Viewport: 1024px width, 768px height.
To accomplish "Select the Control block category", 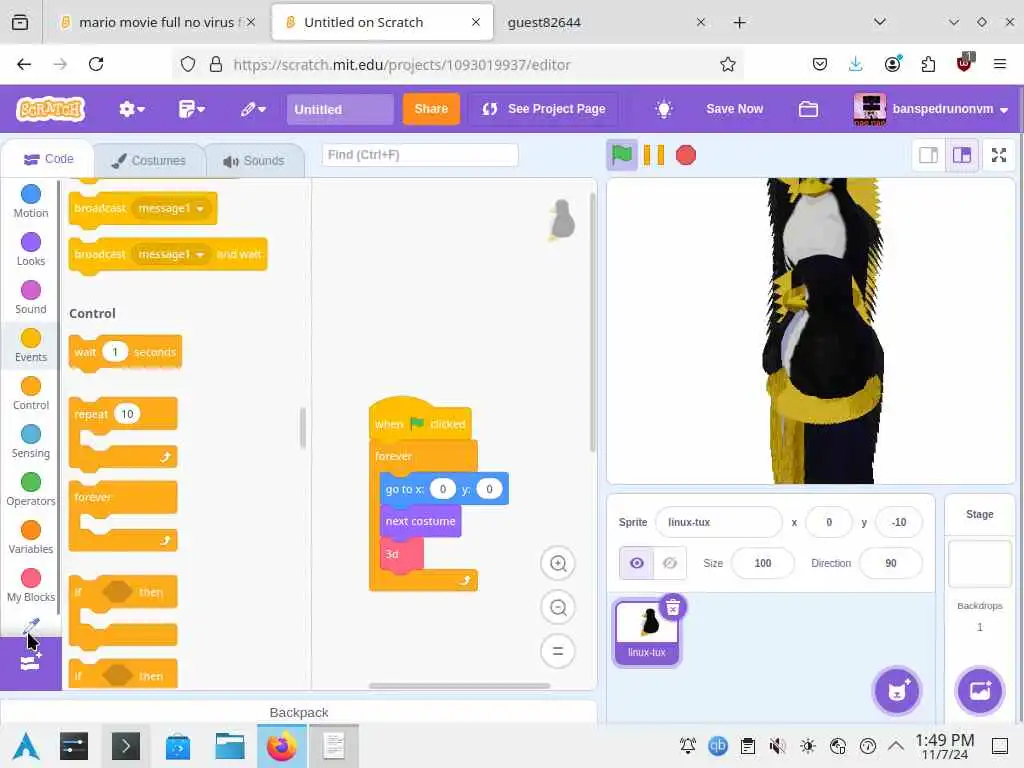I will click(x=31, y=393).
